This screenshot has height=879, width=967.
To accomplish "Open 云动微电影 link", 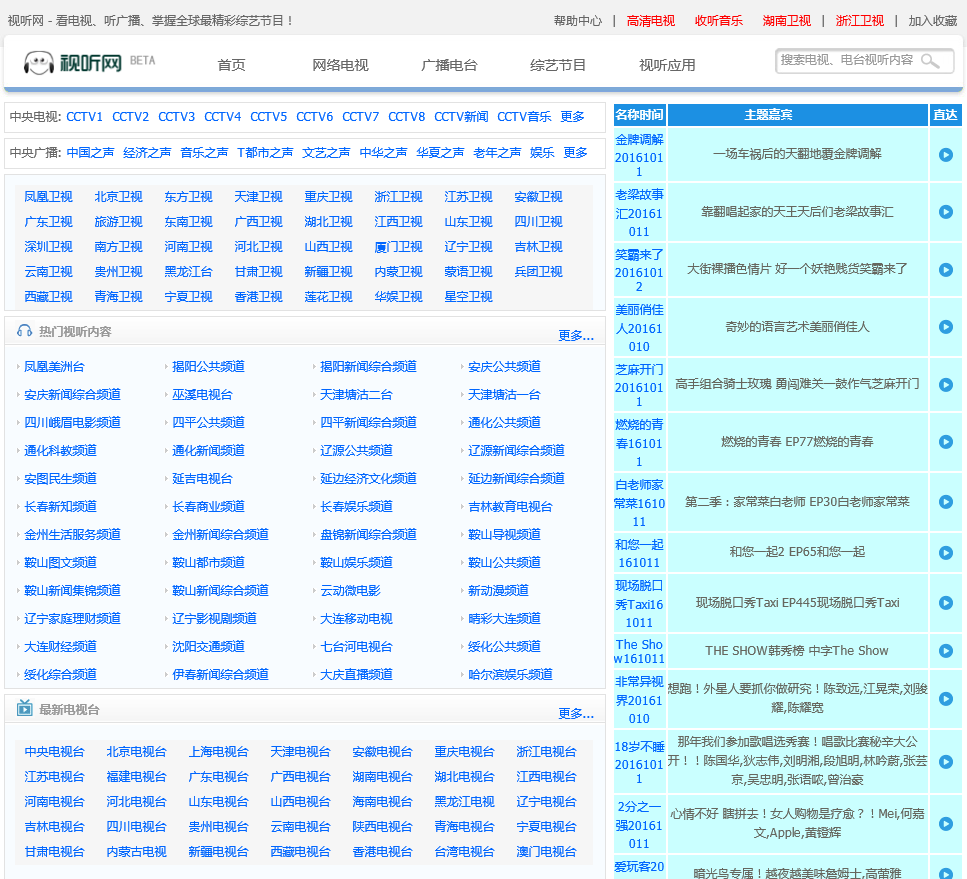I will pos(350,590).
